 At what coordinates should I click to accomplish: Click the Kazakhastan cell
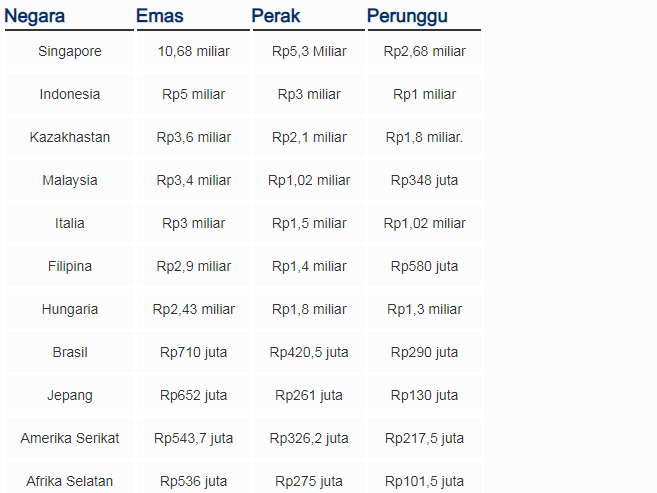(x=70, y=137)
